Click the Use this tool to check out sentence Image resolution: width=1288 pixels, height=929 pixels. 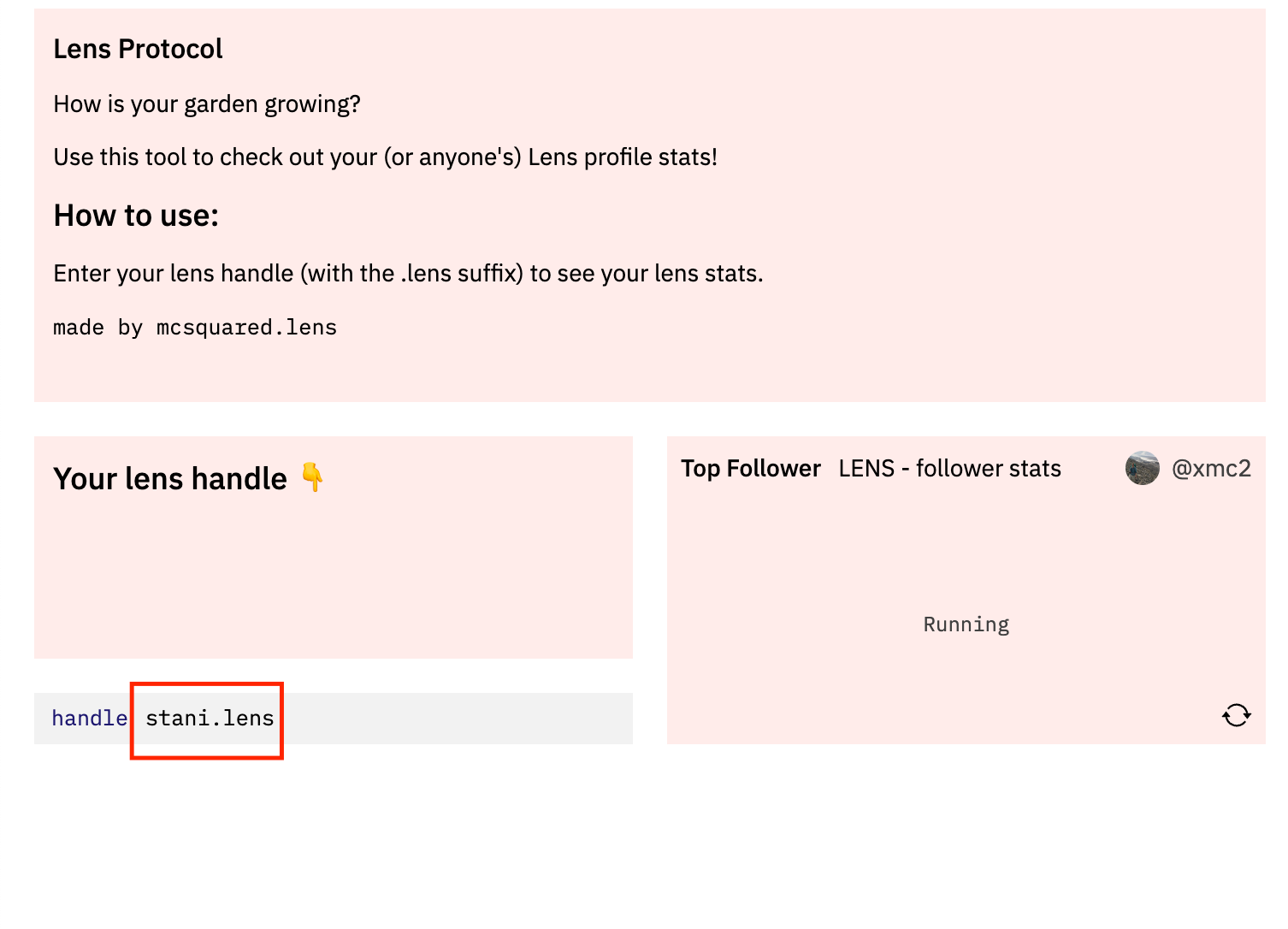pyautogui.click(x=386, y=157)
